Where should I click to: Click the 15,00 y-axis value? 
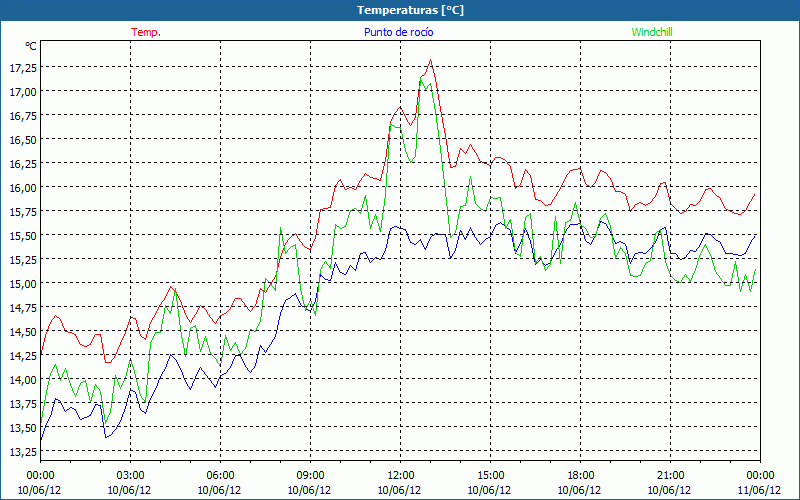point(23,284)
